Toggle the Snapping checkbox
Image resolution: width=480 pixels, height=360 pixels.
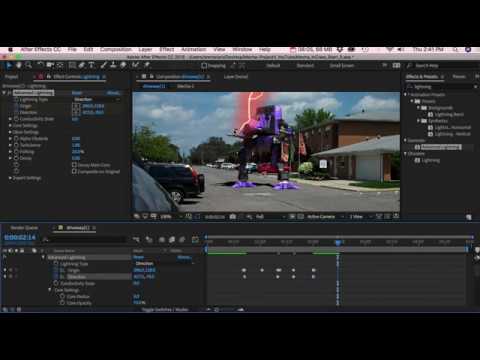pyautogui.click(x=204, y=66)
